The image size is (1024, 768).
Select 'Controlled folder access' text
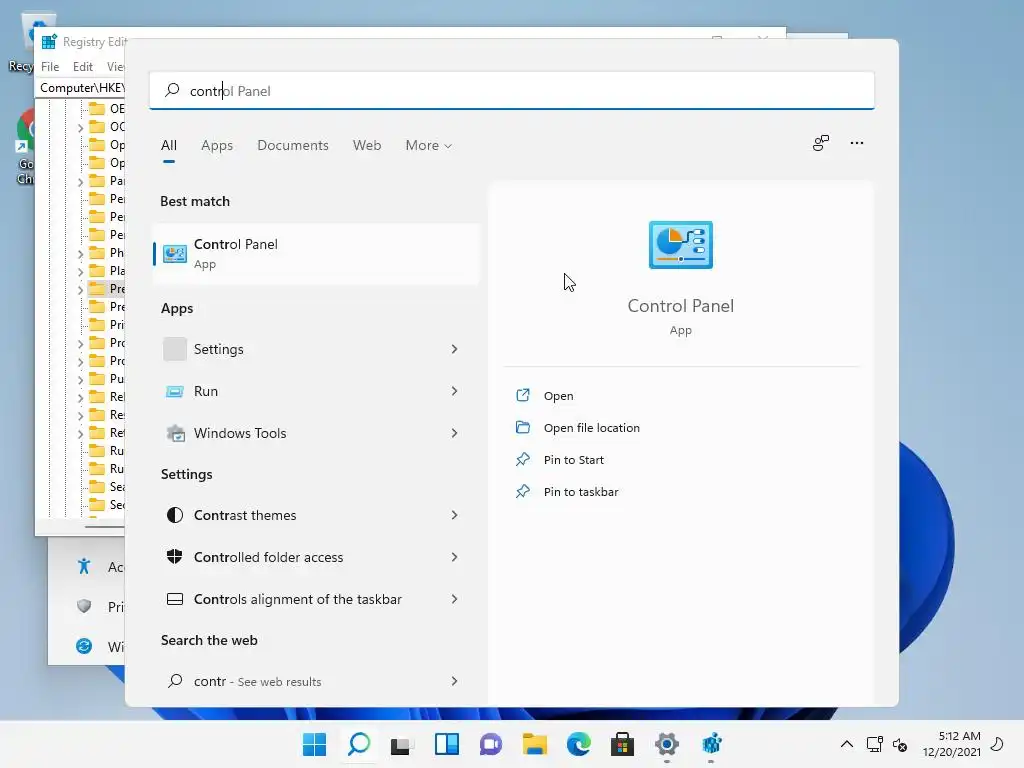(x=268, y=558)
